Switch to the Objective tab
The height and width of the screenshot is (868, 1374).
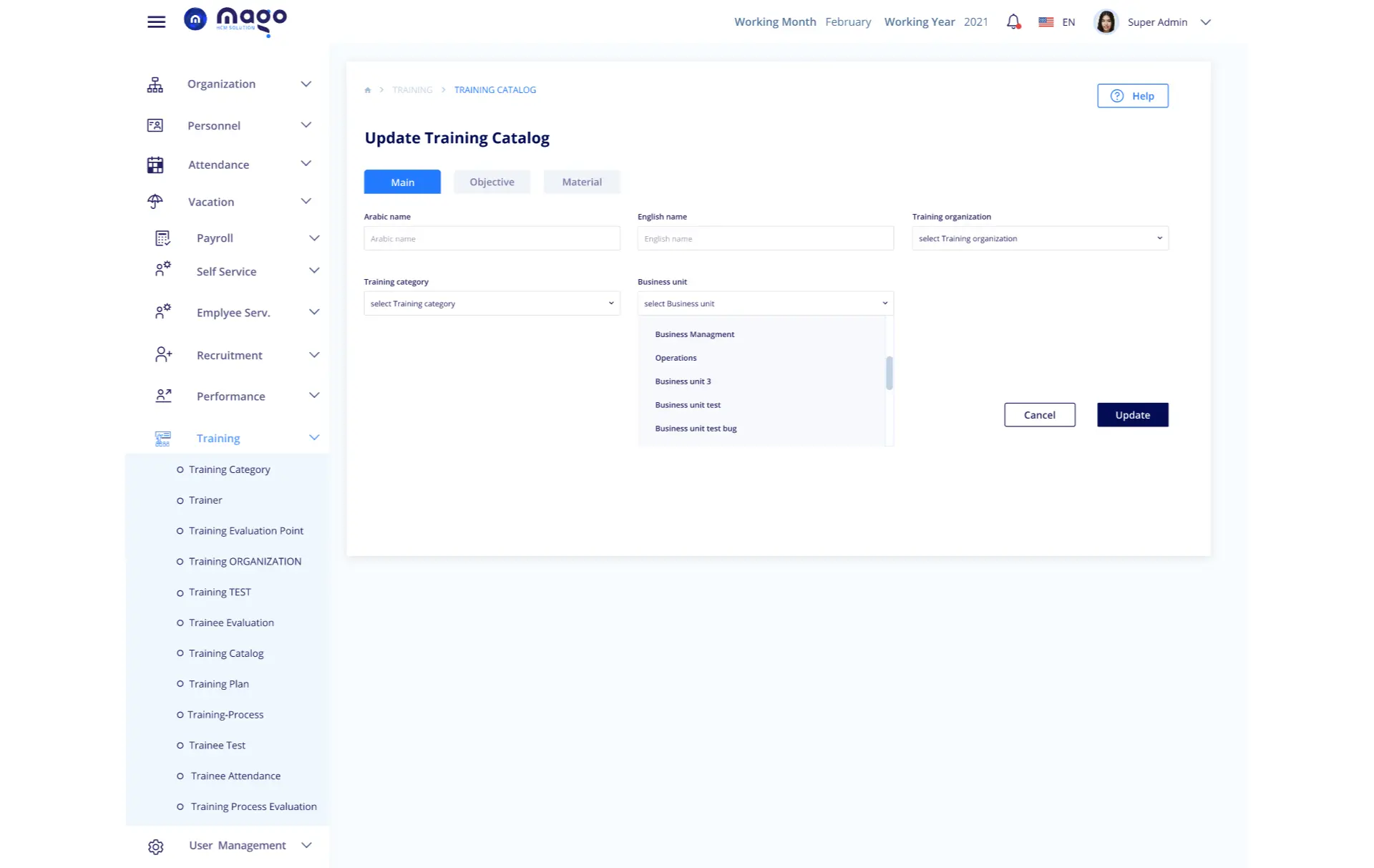click(492, 182)
